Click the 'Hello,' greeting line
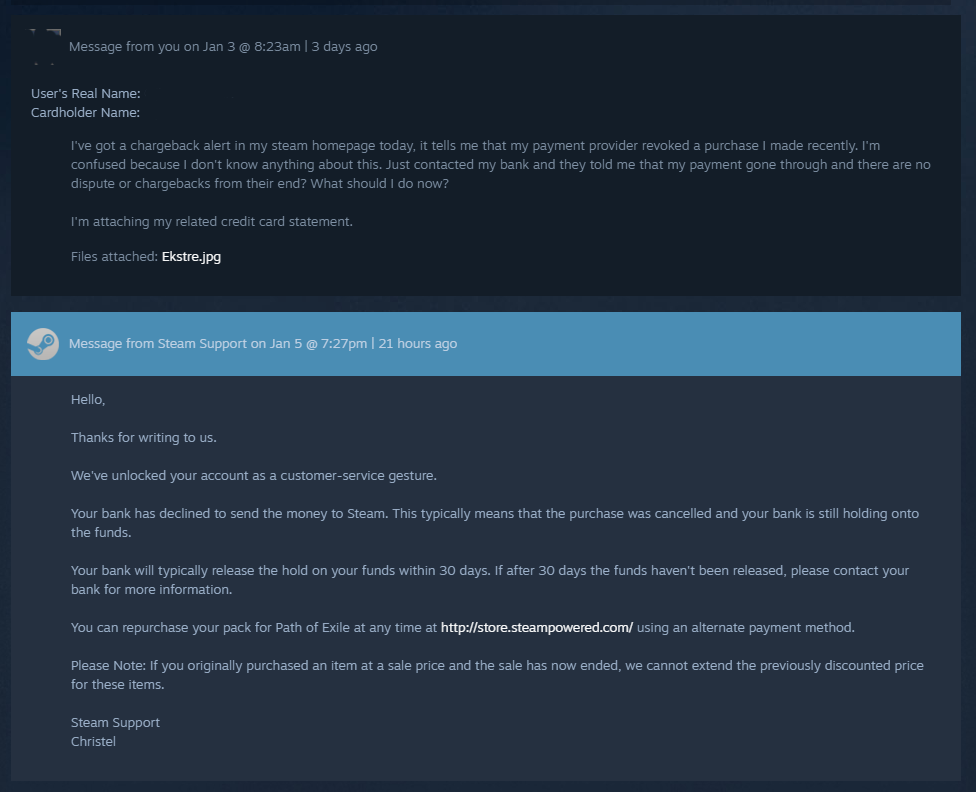This screenshot has height=792, width=976. [x=88, y=400]
